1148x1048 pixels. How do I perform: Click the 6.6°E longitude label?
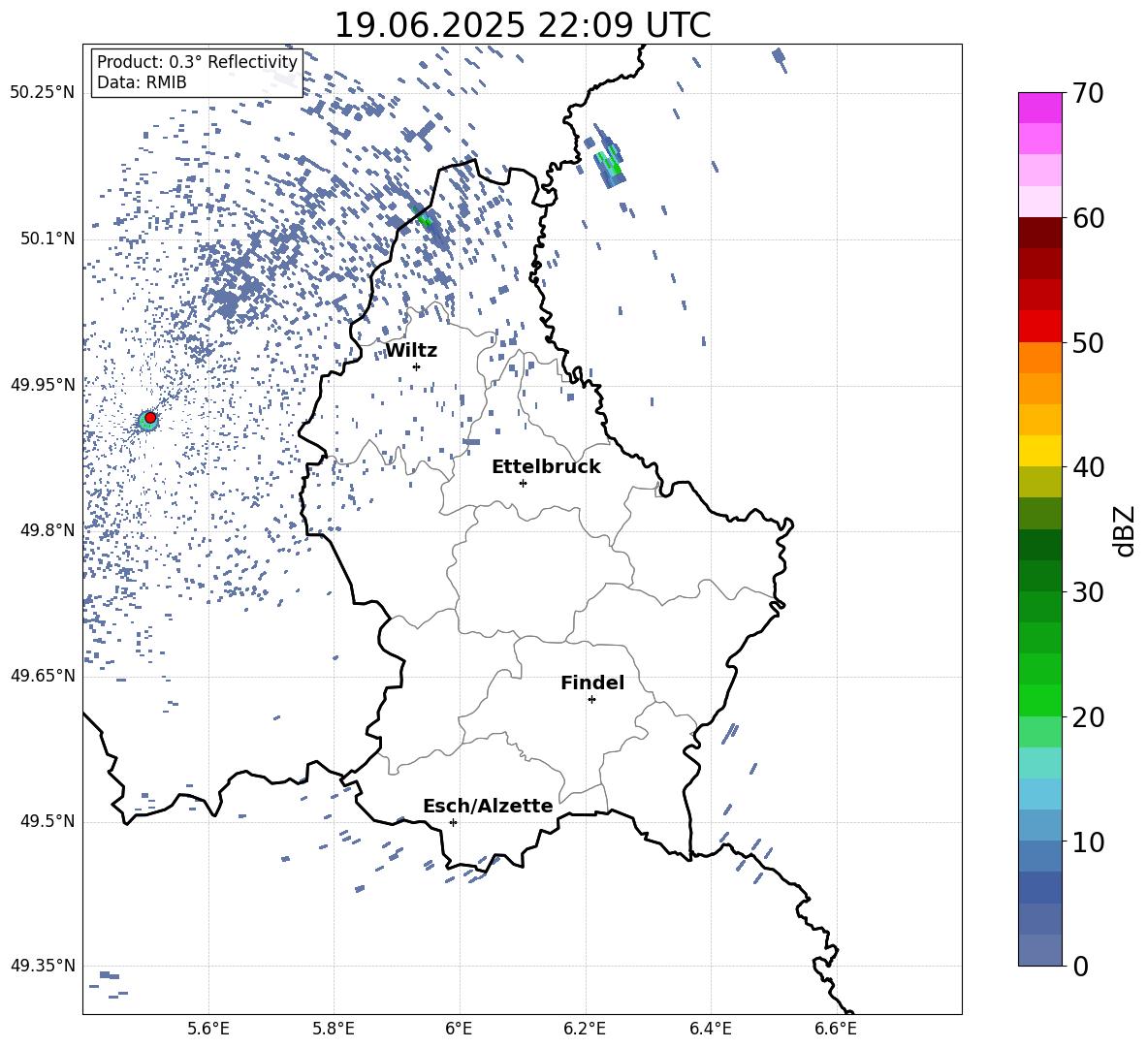836,1029
